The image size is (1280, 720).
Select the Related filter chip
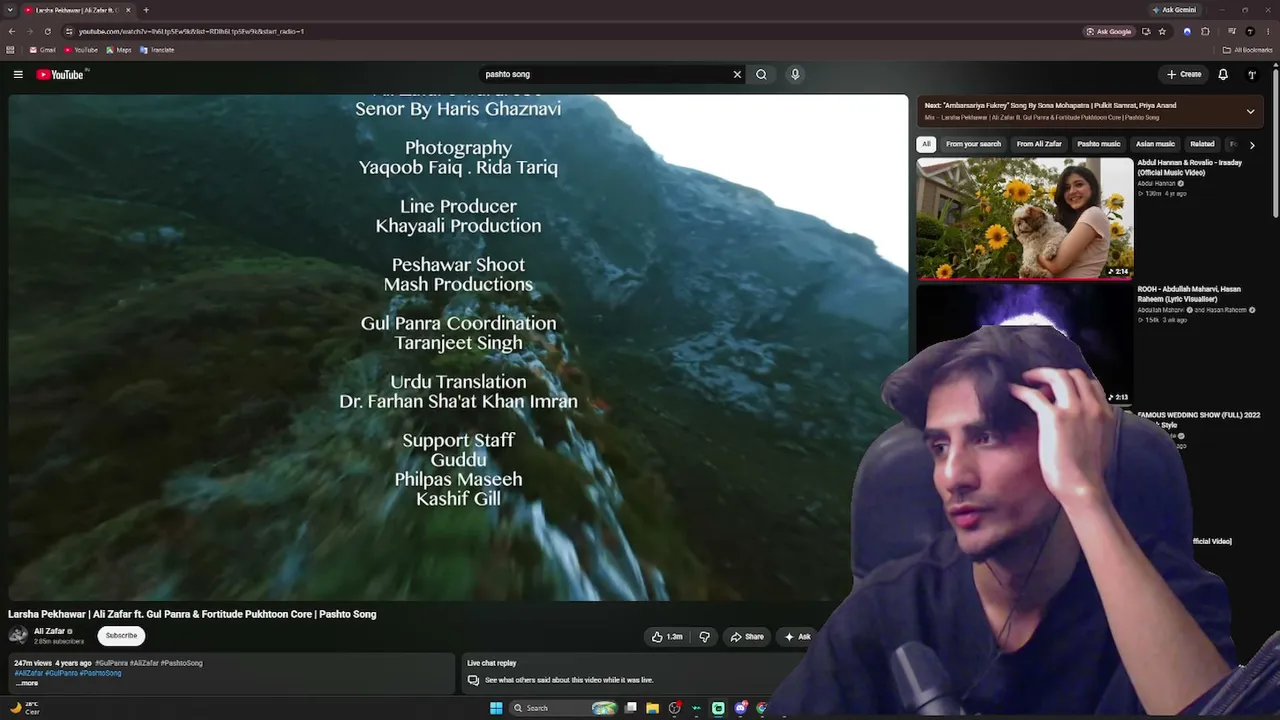click(x=1202, y=144)
